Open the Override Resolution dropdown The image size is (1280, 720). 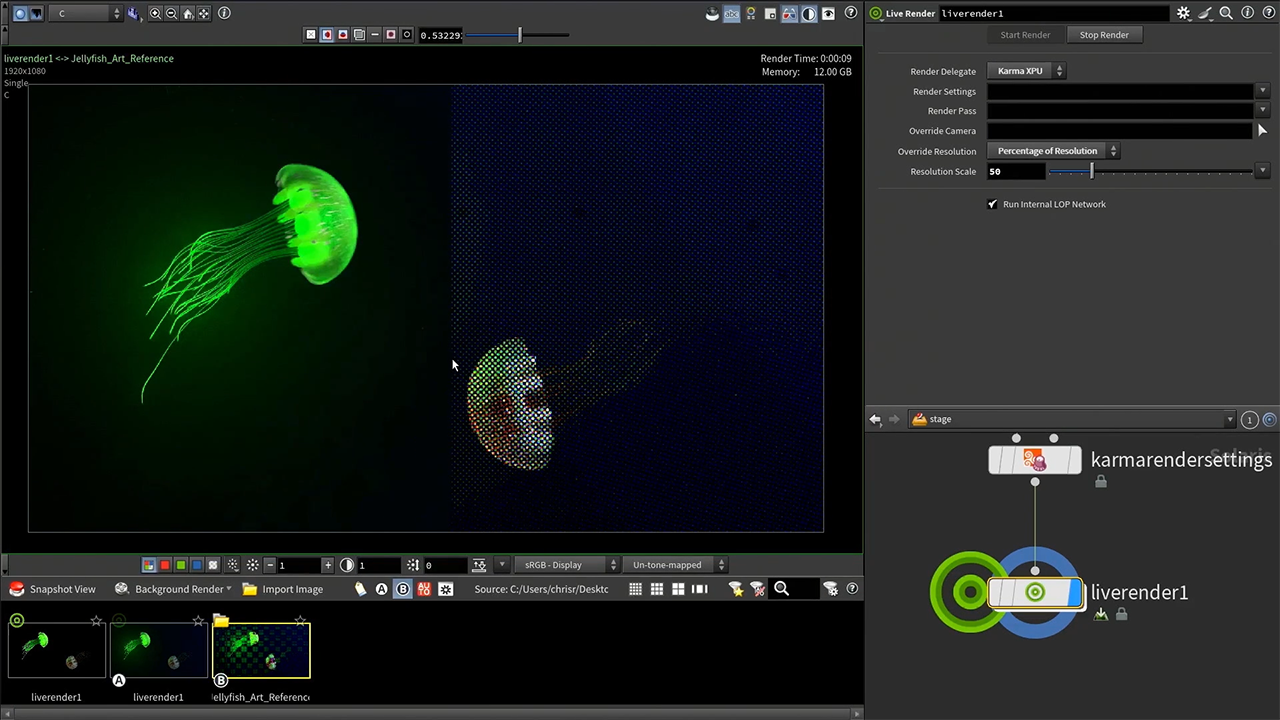1053,151
